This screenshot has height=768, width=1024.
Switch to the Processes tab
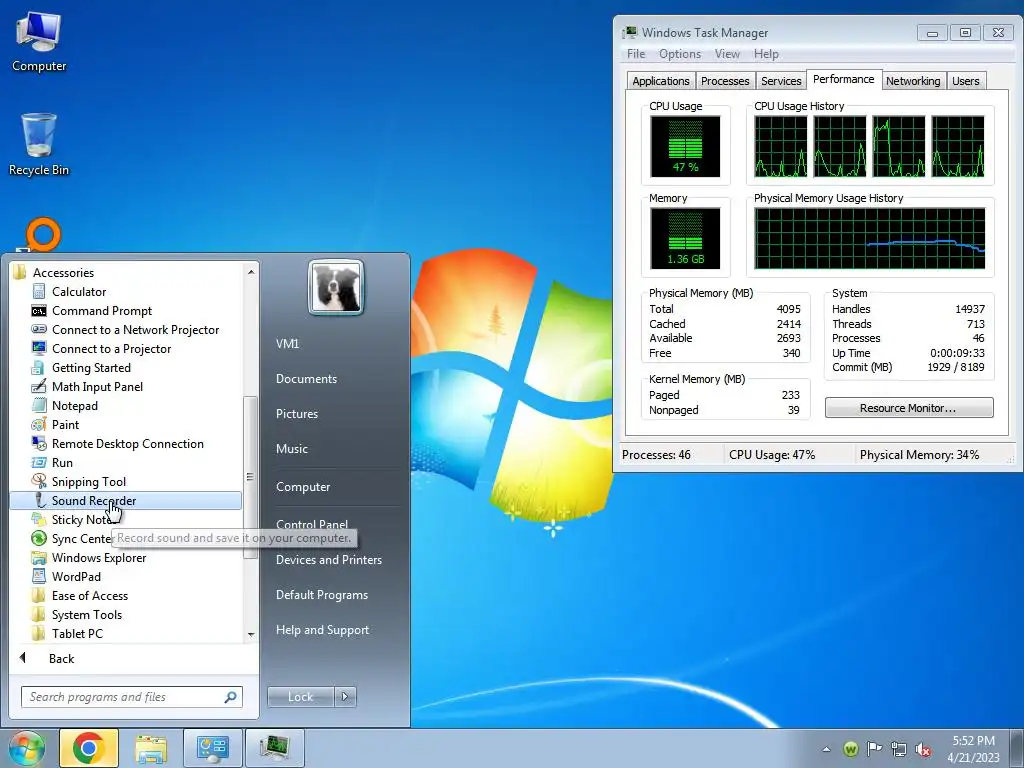click(725, 81)
